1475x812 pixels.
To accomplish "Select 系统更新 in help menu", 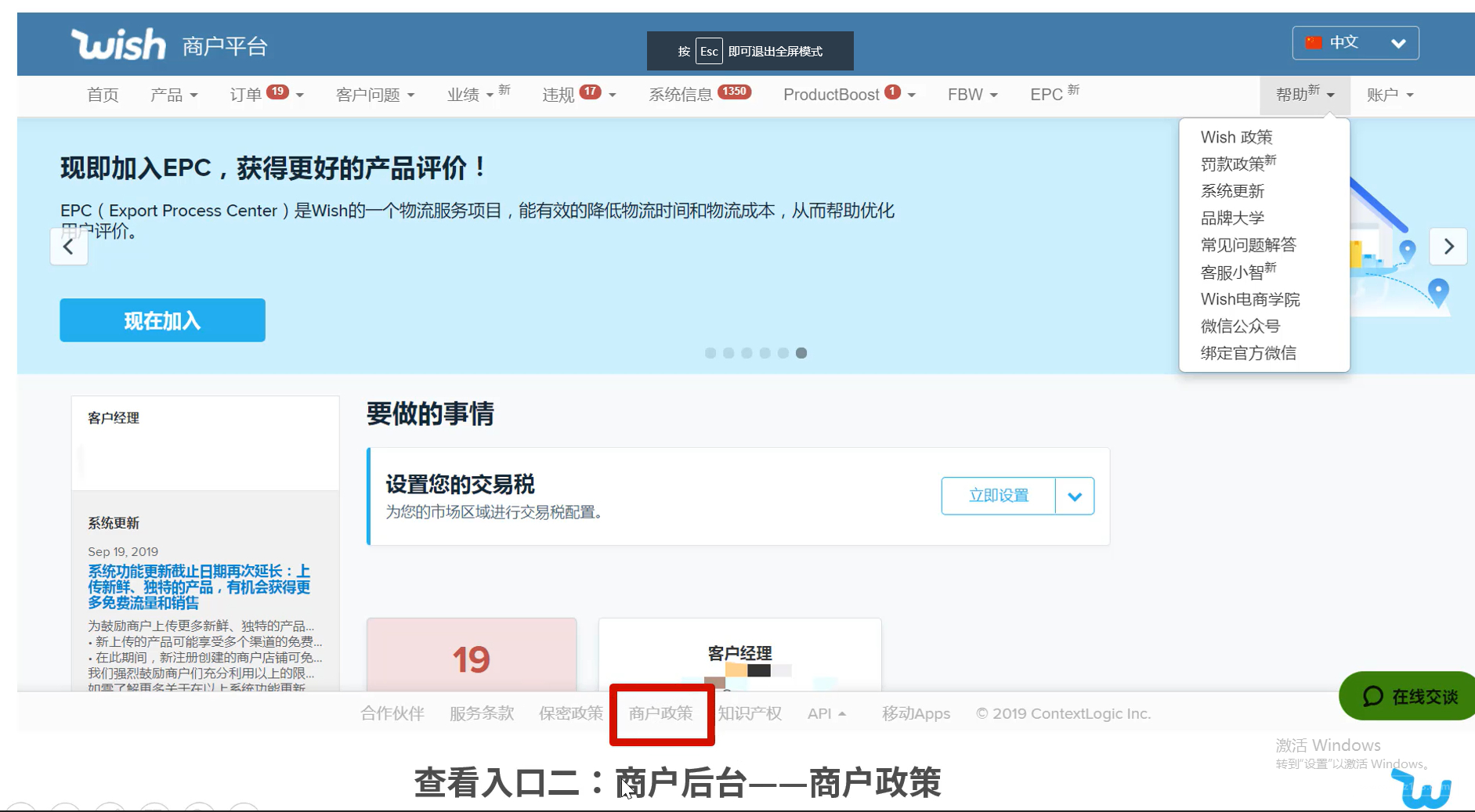I will tap(1232, 191).
